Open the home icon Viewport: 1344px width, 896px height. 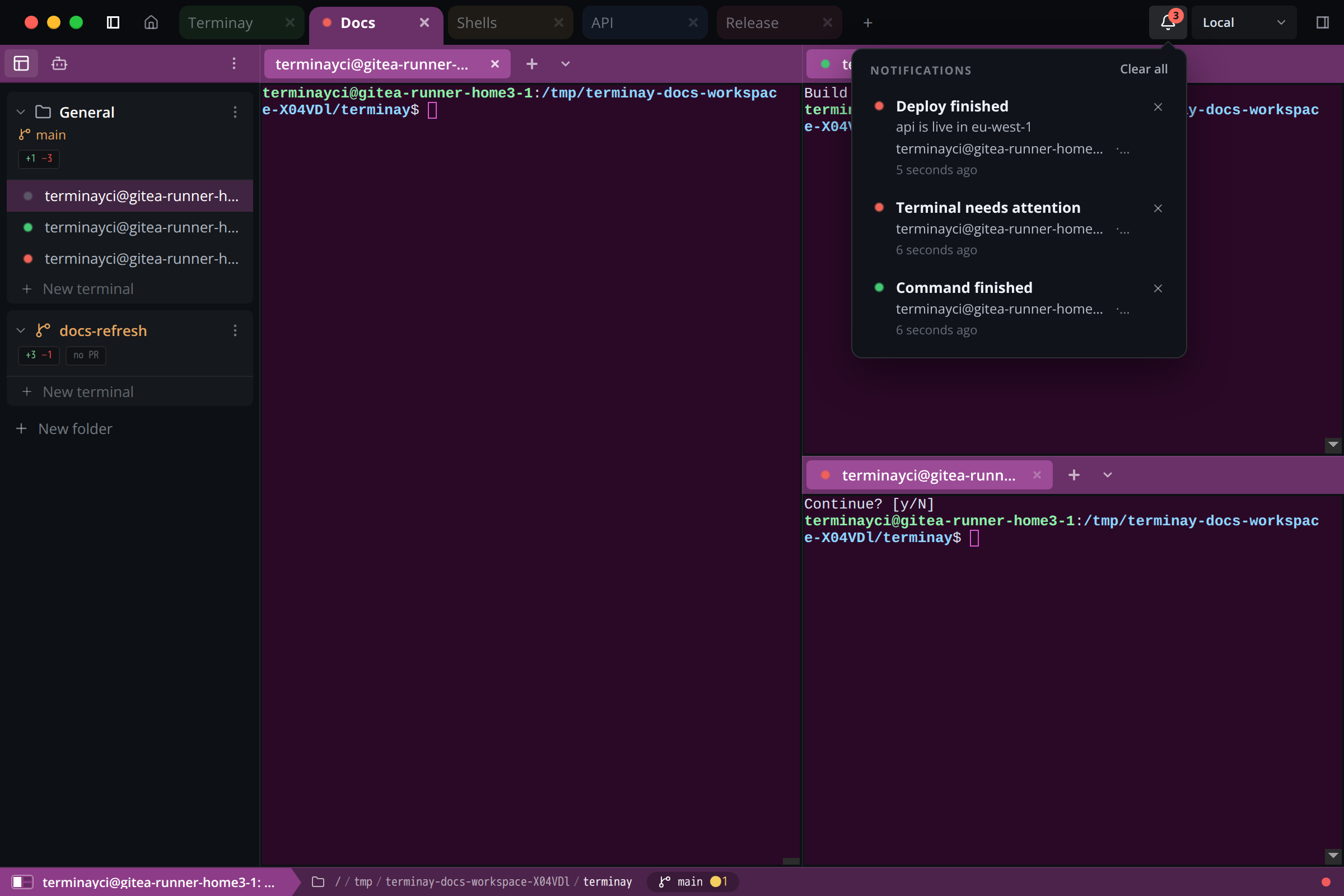(x=151, y=22)
